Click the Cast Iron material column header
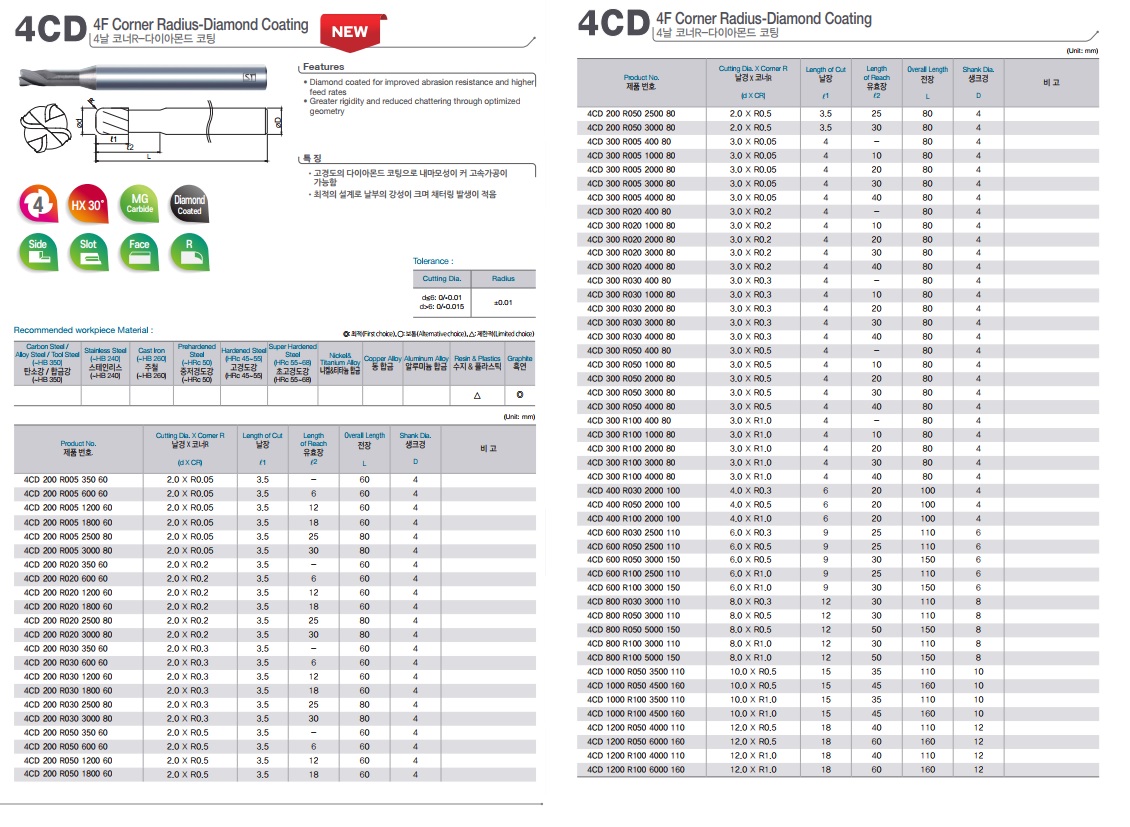This screenshot has height=827, width=1130. point(151,363)
